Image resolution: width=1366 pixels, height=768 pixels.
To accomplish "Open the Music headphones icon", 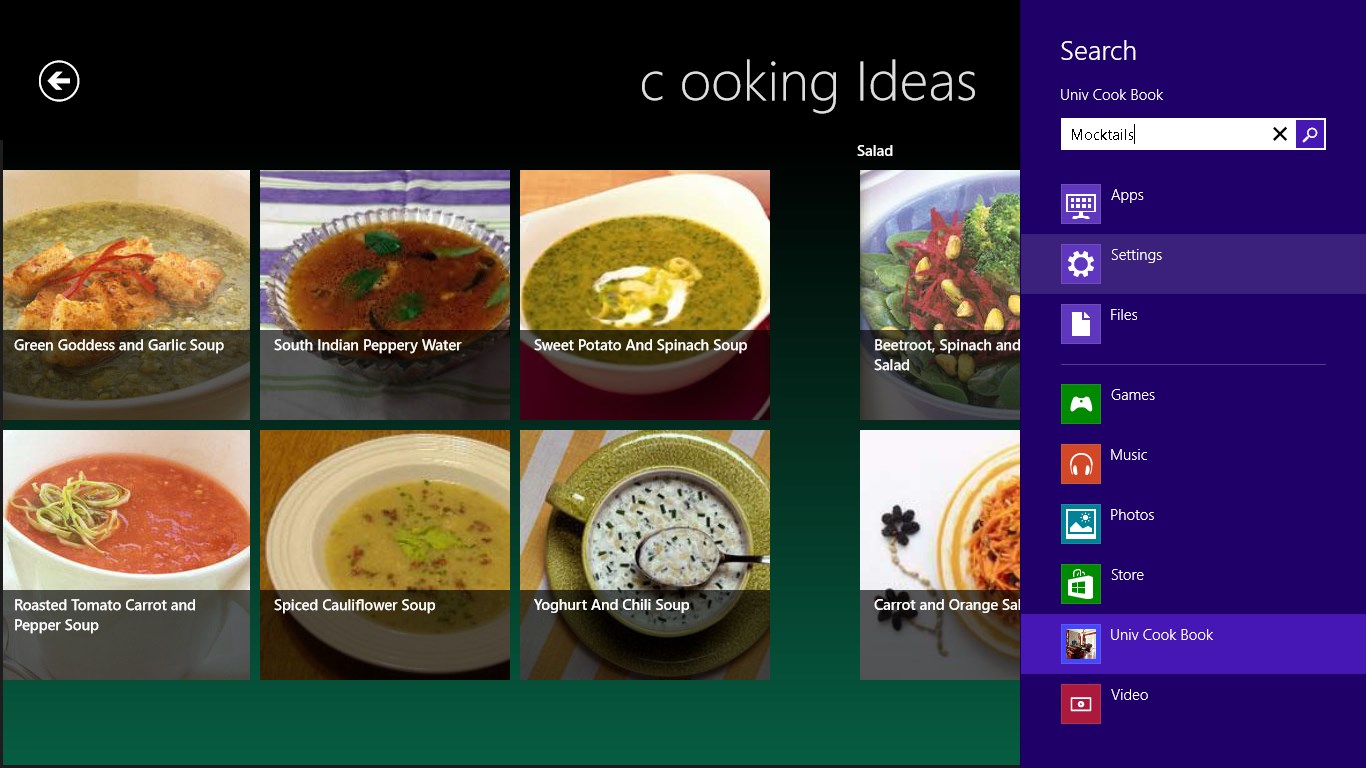I will point(1080,464).
